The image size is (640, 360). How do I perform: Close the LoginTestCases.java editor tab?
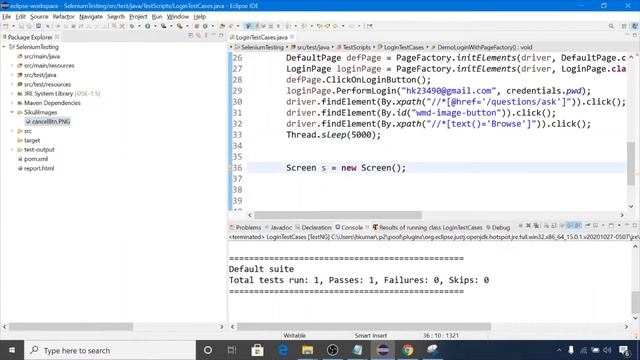[x=292, y=37]
